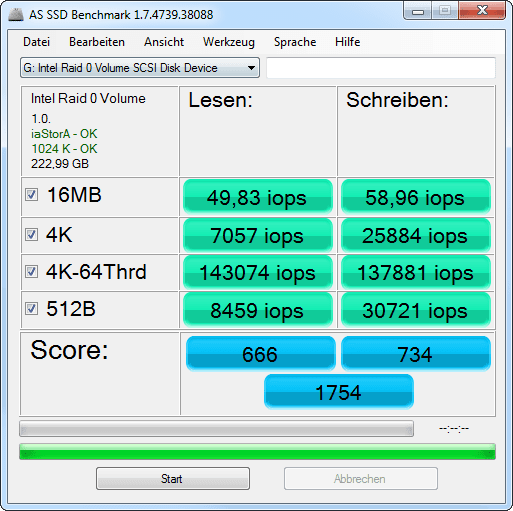Open the Datei menu
This screenshot has height=511, width=513.
(x=37, y=42)
